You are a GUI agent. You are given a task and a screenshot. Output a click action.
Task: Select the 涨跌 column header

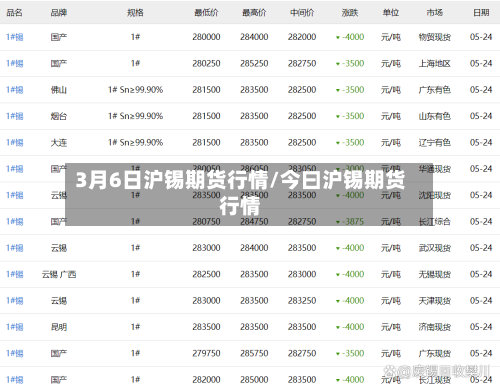coord(350,13)
